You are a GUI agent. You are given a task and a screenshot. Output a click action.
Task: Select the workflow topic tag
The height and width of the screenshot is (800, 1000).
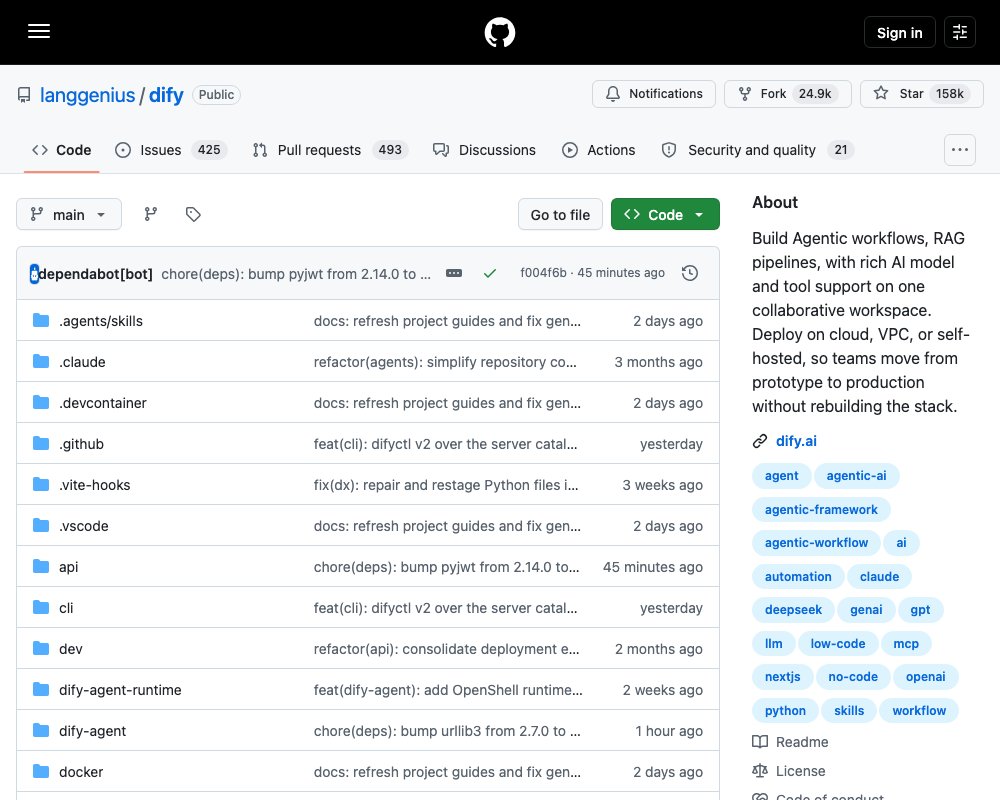(x=919, y=711)
